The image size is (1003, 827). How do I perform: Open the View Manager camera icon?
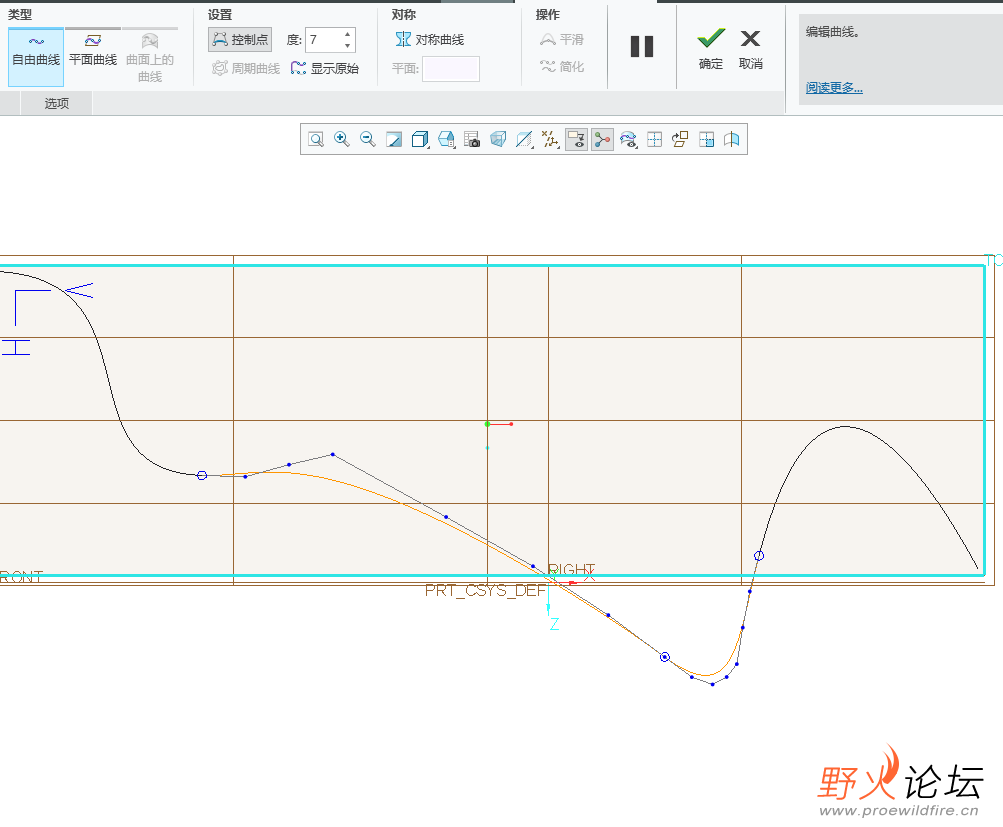[472, 139]
